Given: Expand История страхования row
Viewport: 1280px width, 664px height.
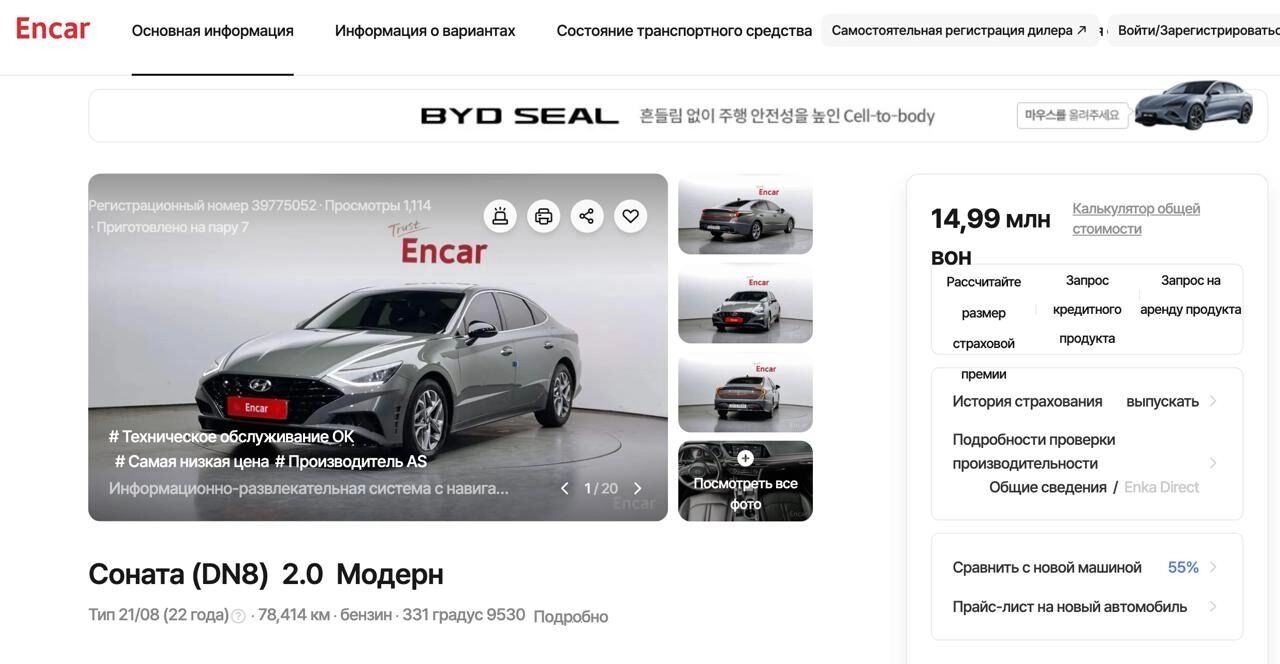Looking at the screenshot, I should coord(1086,401).
